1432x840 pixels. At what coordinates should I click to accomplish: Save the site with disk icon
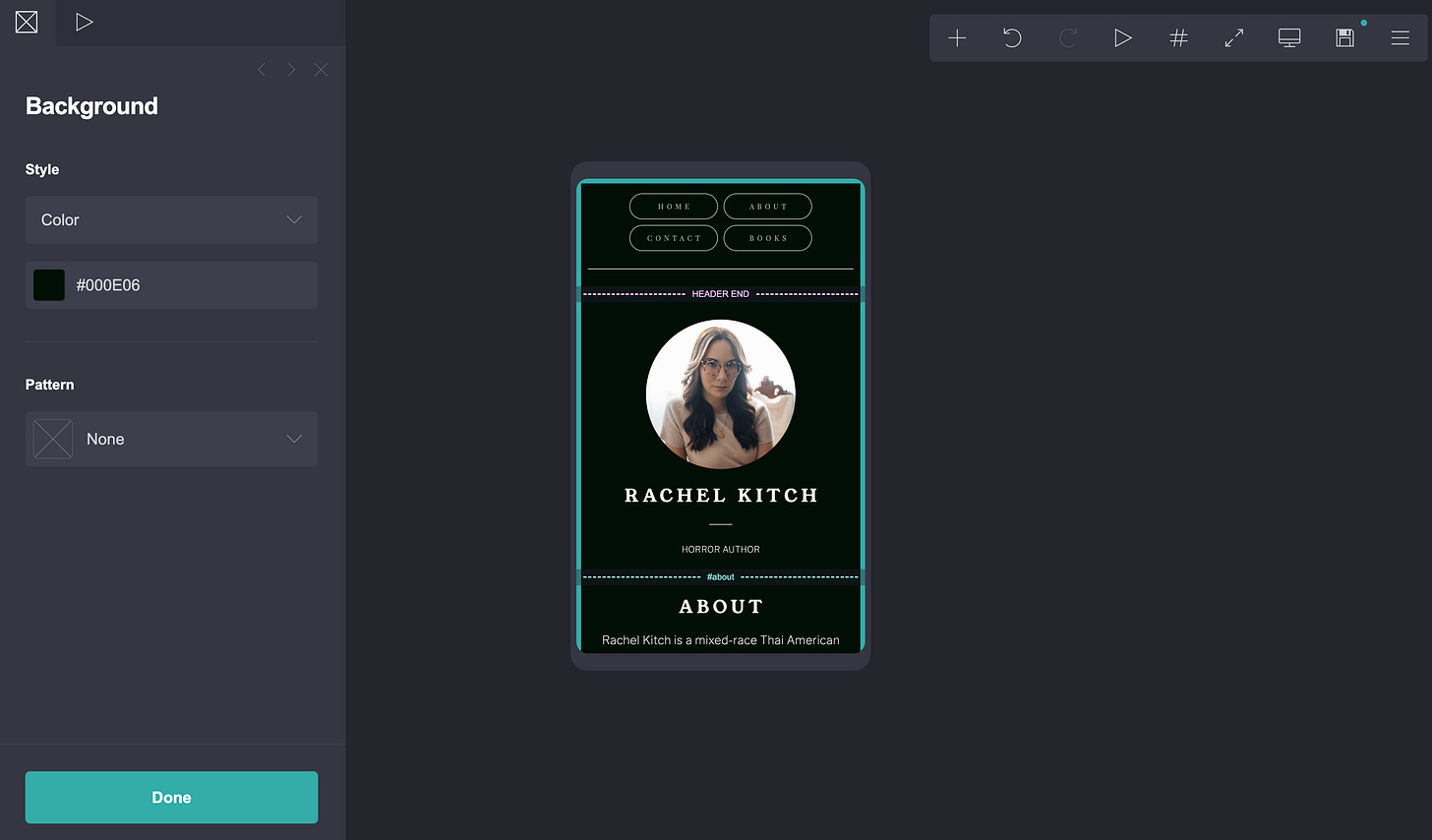1344,37
